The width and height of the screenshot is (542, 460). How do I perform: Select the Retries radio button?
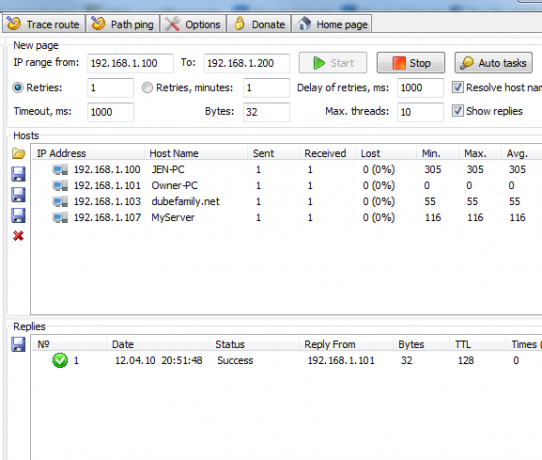pos(18,88)
